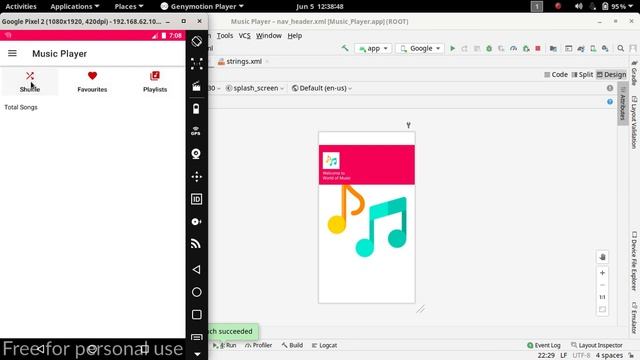The height and width of the screenshot is (360, 640).
Task: Open the Google device selector dropdown
Action: point(420,48)
